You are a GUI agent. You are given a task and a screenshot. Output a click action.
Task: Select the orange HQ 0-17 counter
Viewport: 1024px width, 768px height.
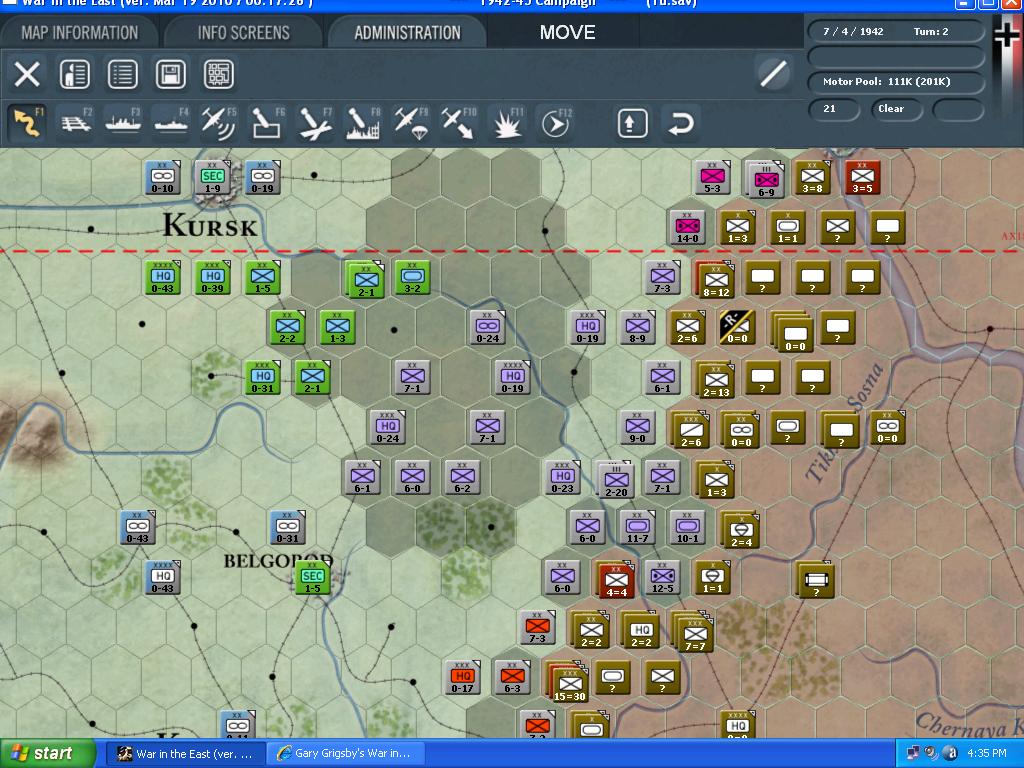click(462, 677)
